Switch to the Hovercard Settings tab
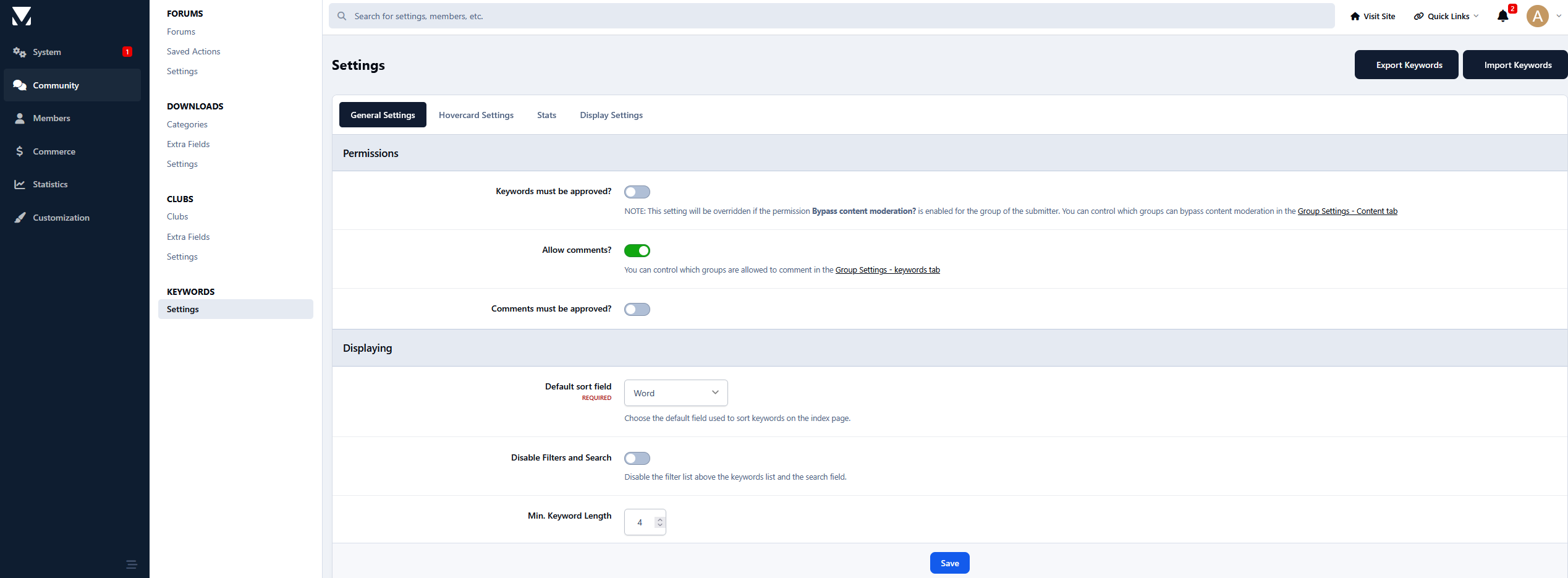 pyautogui.click(x=476, y=115)
